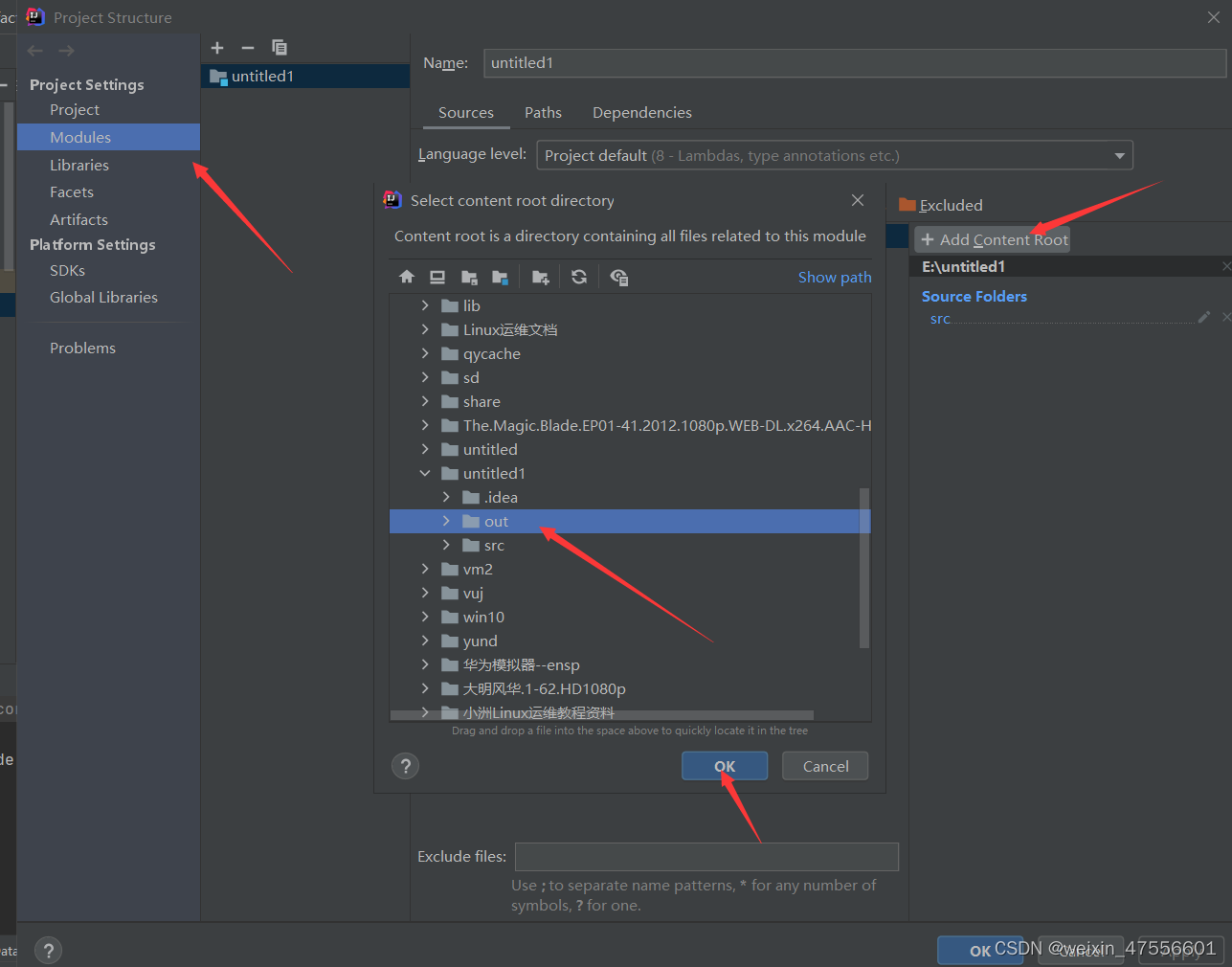Expand the vm2 folder
Viewport: 1232px width, 967px height.
425,569
